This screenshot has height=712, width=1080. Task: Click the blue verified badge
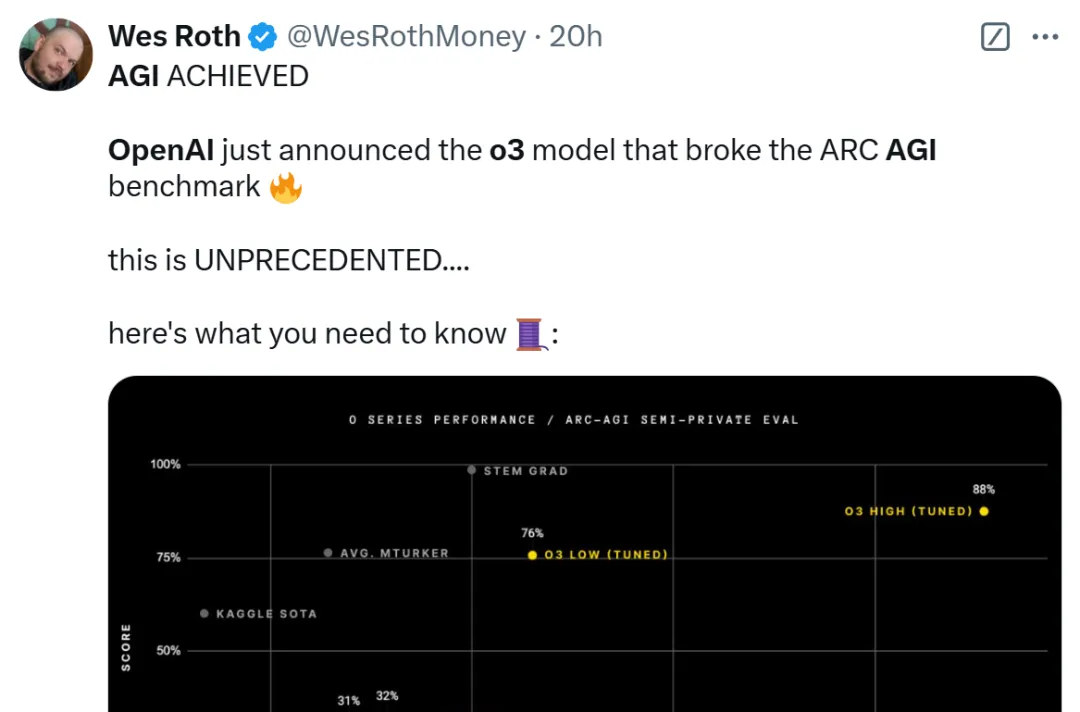(262, 36)
